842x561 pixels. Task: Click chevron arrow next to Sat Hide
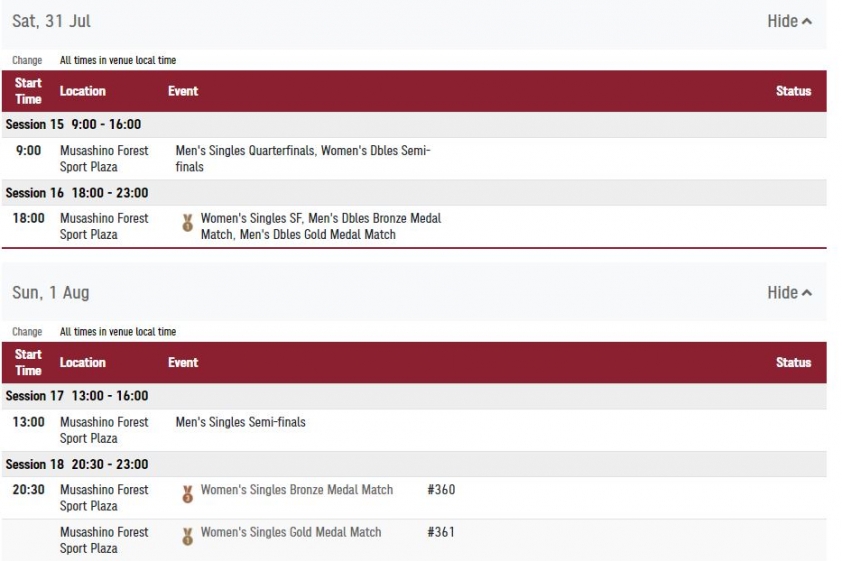coord(807,21)
